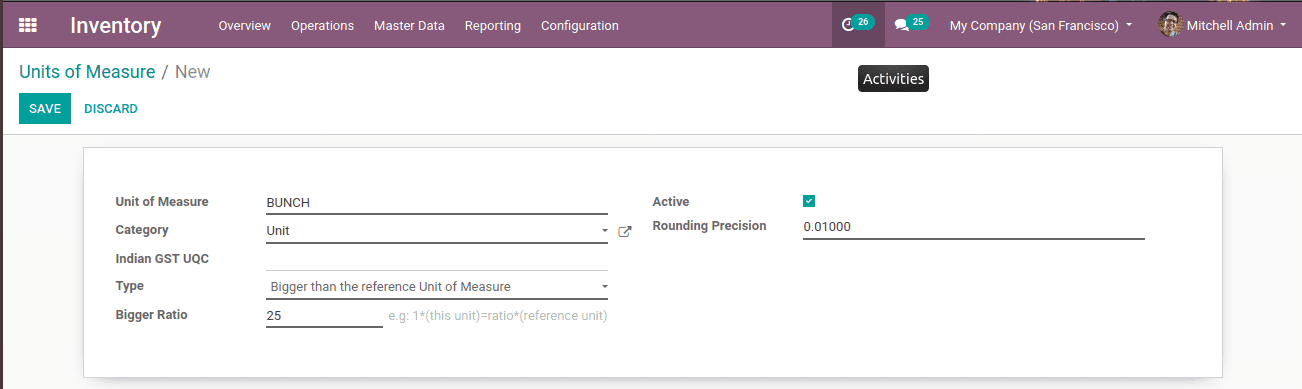Open Mitchell Admin user menu
The height and width of the screenshot is (389, 1302).
click(x=1223, y=25)
